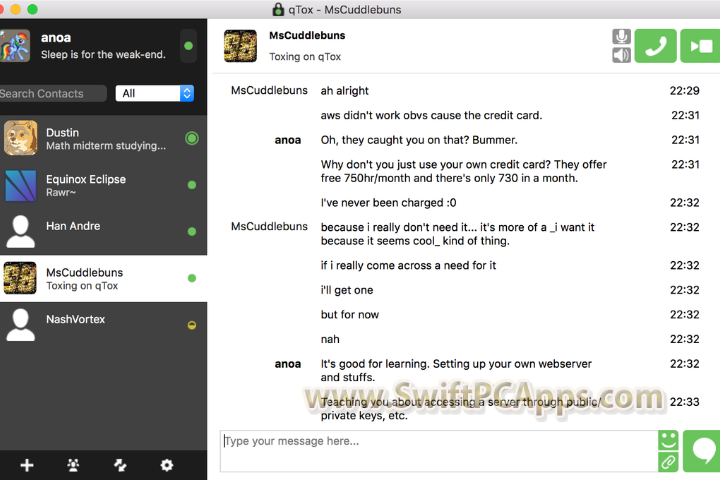Click 'Toxing on qTox' header status

point(305,56)
